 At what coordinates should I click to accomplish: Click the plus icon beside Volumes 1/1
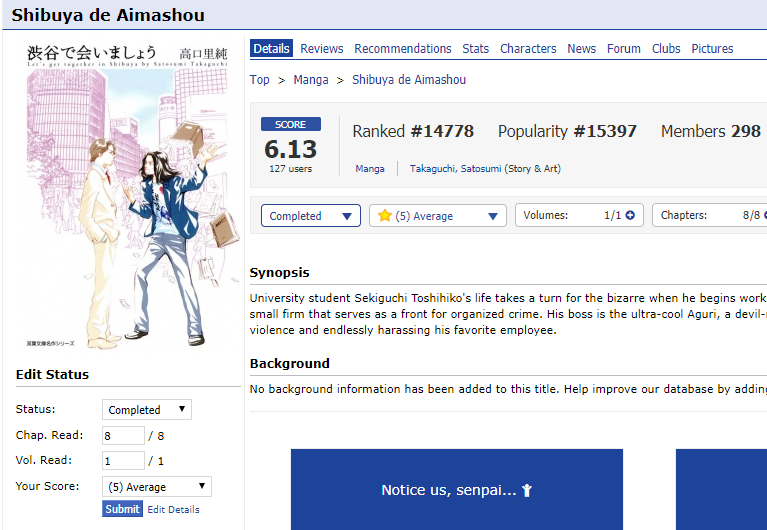coord(630,215)
